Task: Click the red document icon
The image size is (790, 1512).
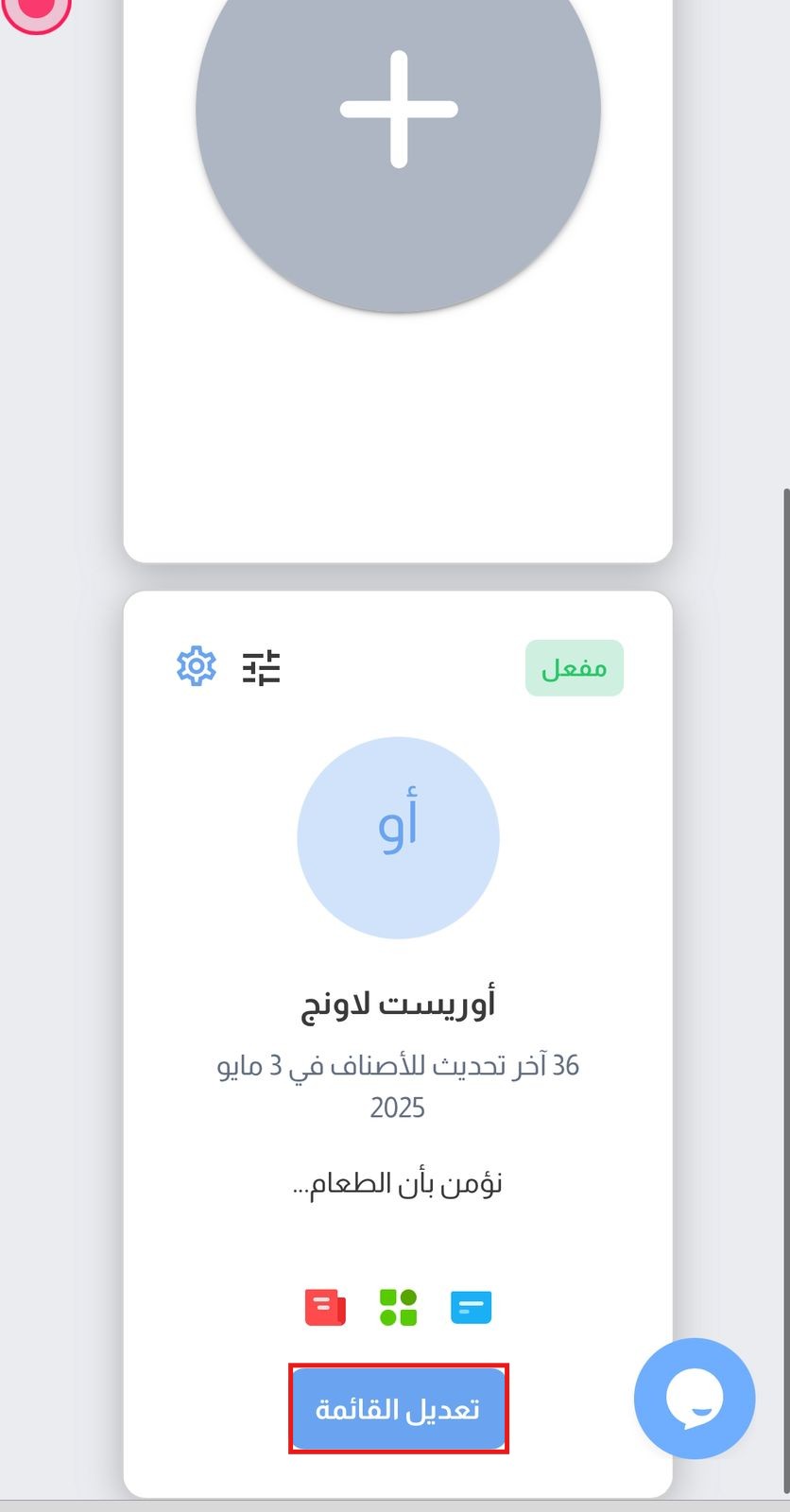Action: pyautogui.click(x=325, y=1308)
